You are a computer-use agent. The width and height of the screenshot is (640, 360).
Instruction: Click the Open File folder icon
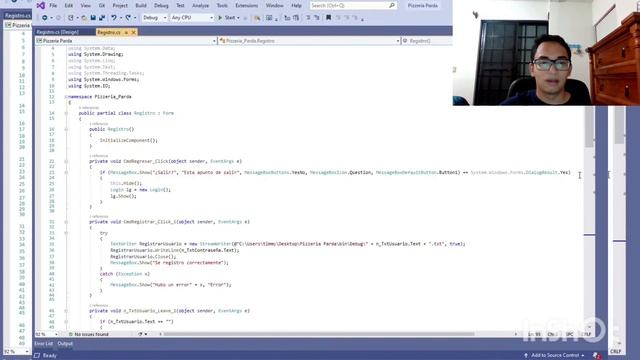[84, 18]
